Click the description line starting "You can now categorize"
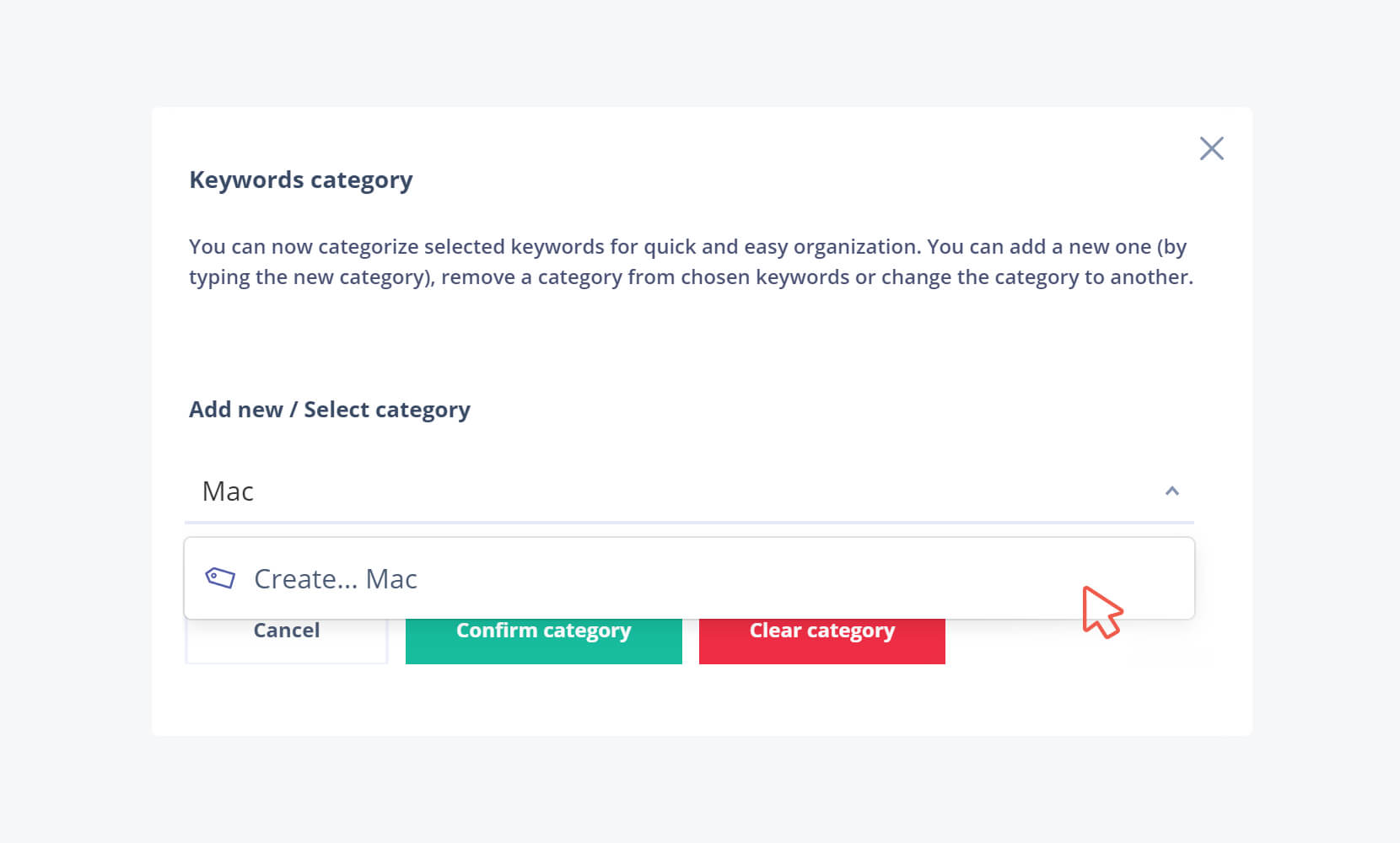The width and height of the screenshot is (1400, 843). [x=687, y=247]
